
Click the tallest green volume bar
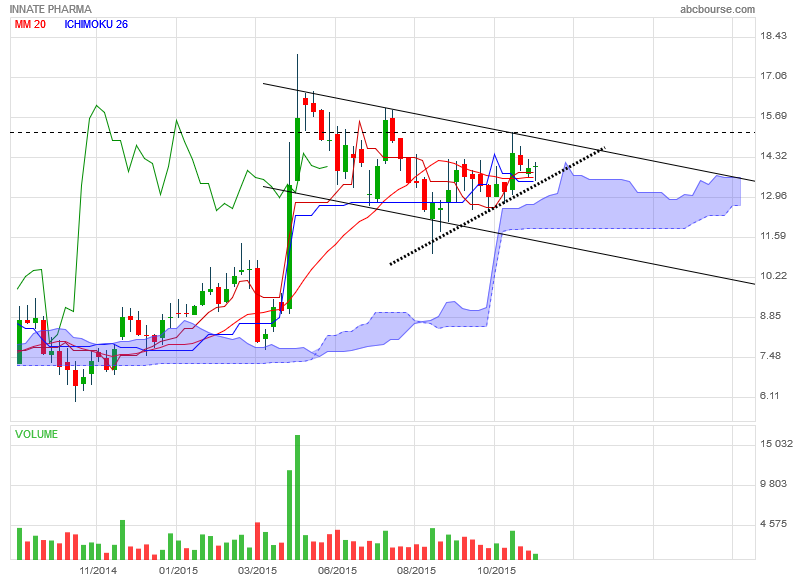[297, 497]
